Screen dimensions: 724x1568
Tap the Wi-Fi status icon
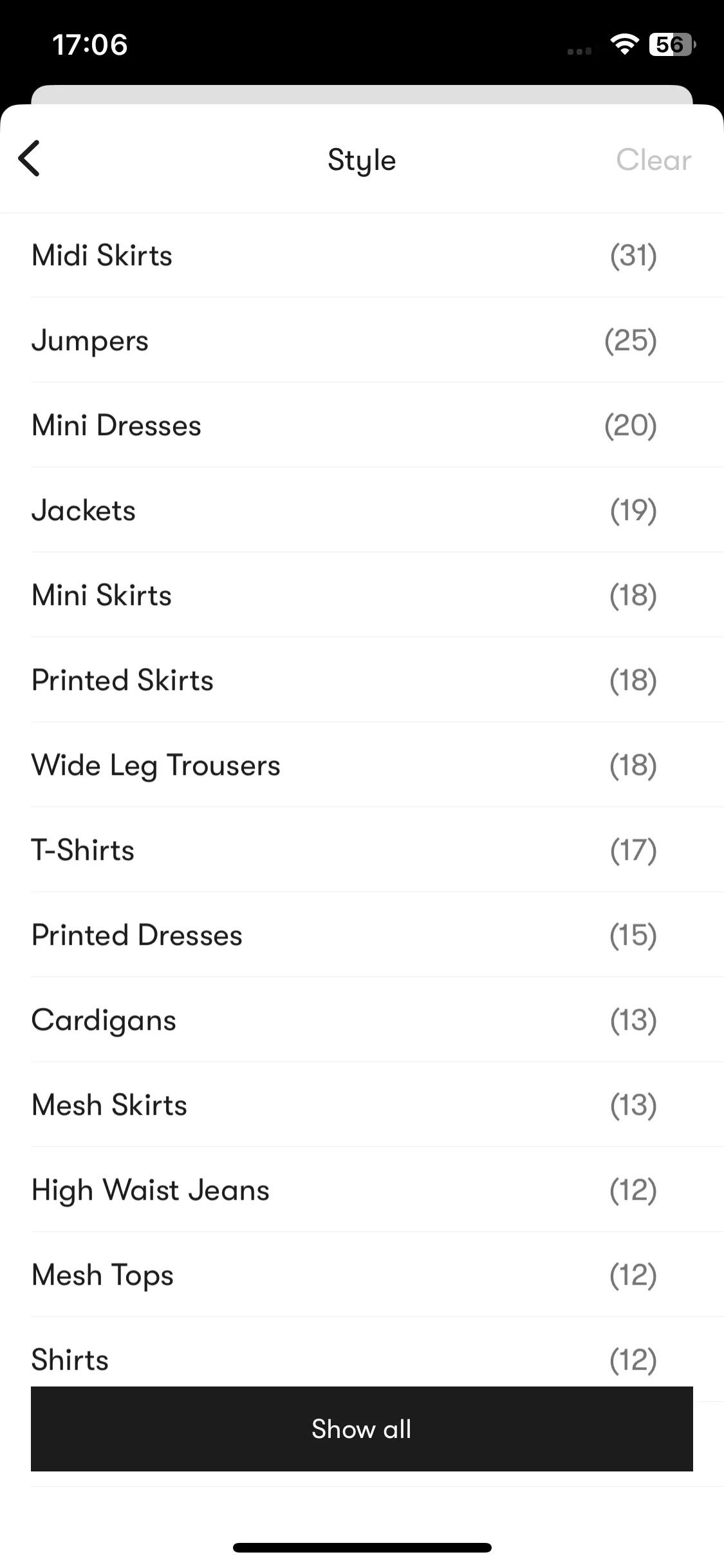(624, 44)
